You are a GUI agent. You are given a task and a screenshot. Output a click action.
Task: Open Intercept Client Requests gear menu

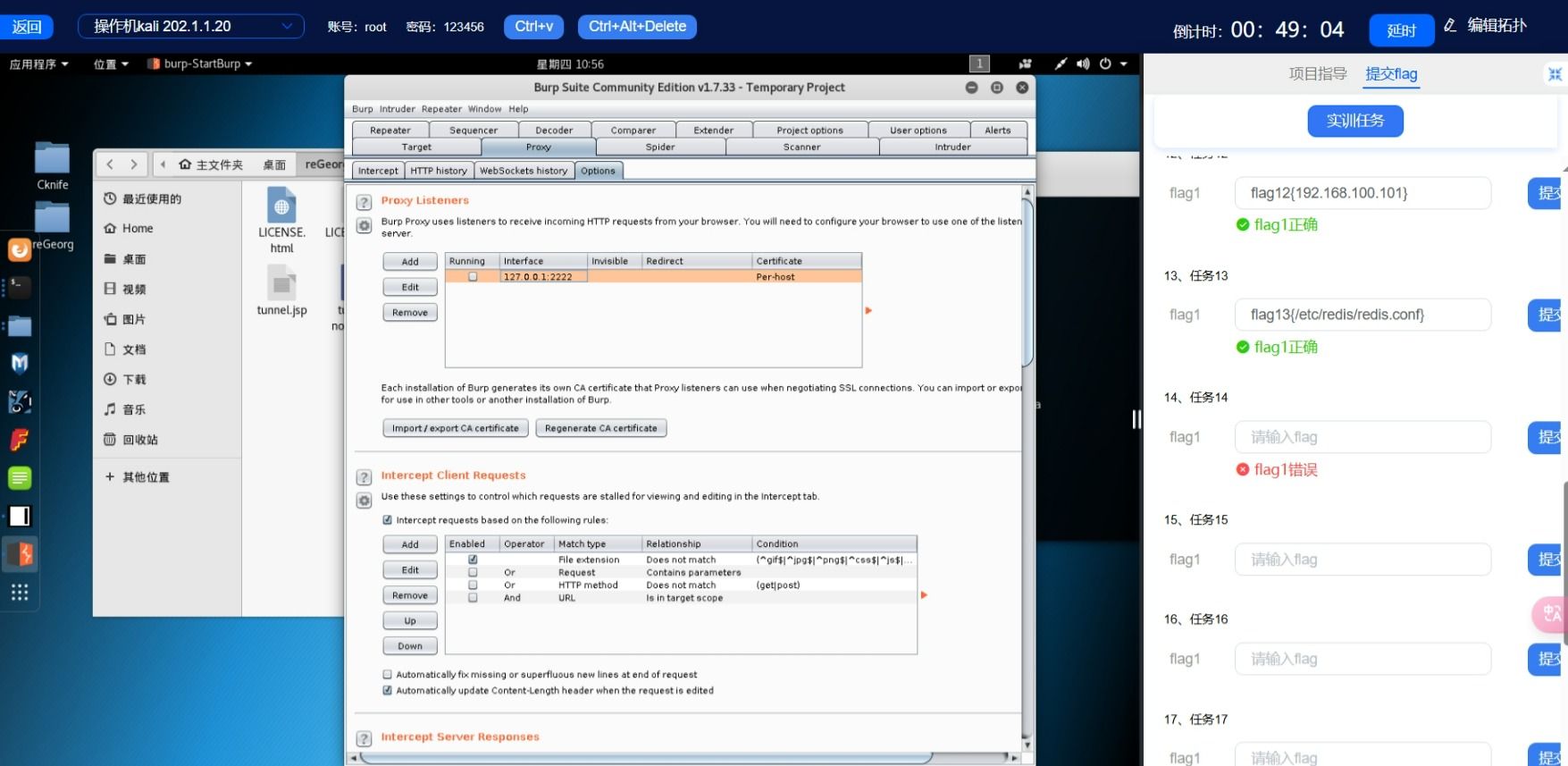click(x=364, y=501)
